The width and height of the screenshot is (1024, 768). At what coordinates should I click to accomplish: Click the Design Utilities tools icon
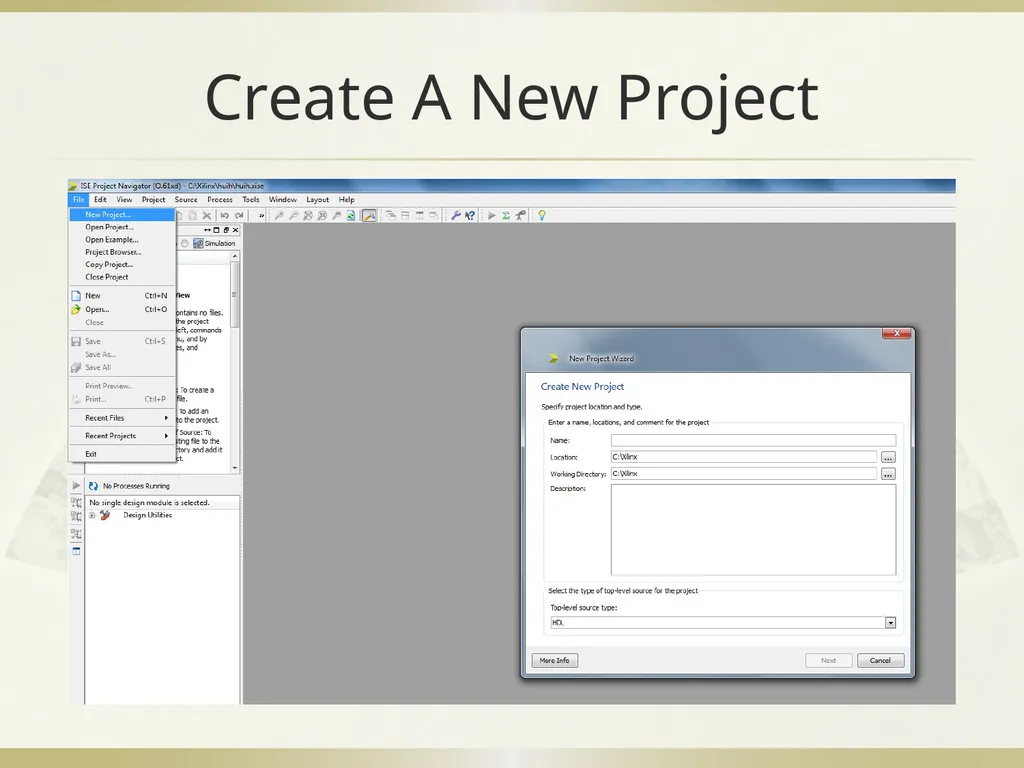point(104,515)
